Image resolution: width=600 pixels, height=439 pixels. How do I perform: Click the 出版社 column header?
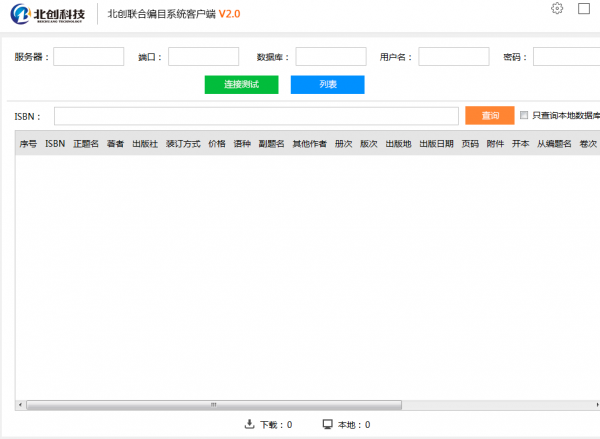coord(145,144)
